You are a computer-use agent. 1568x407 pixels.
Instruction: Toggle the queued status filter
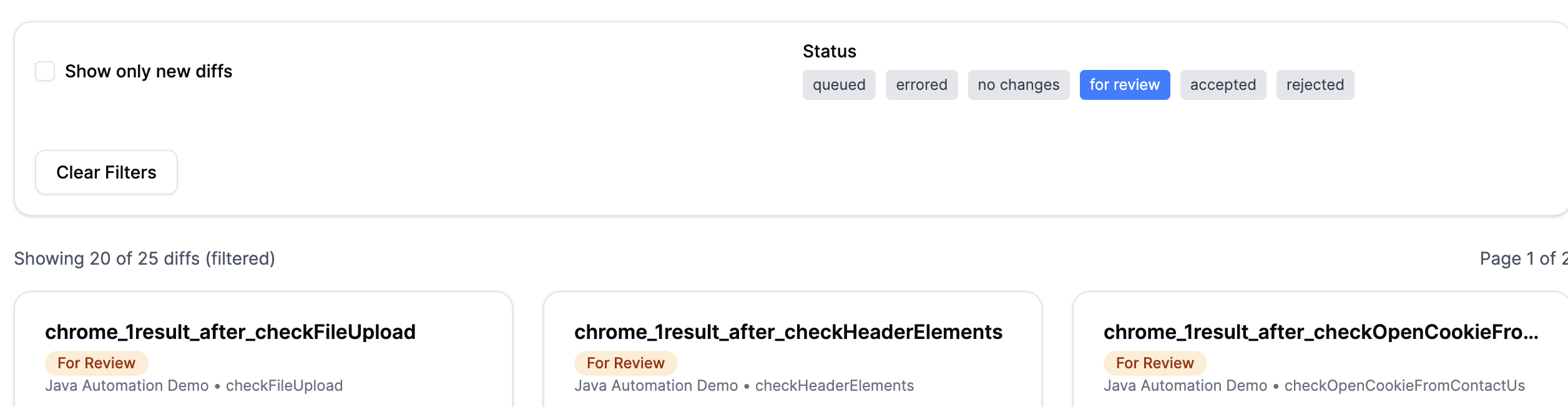click(838, 85)
